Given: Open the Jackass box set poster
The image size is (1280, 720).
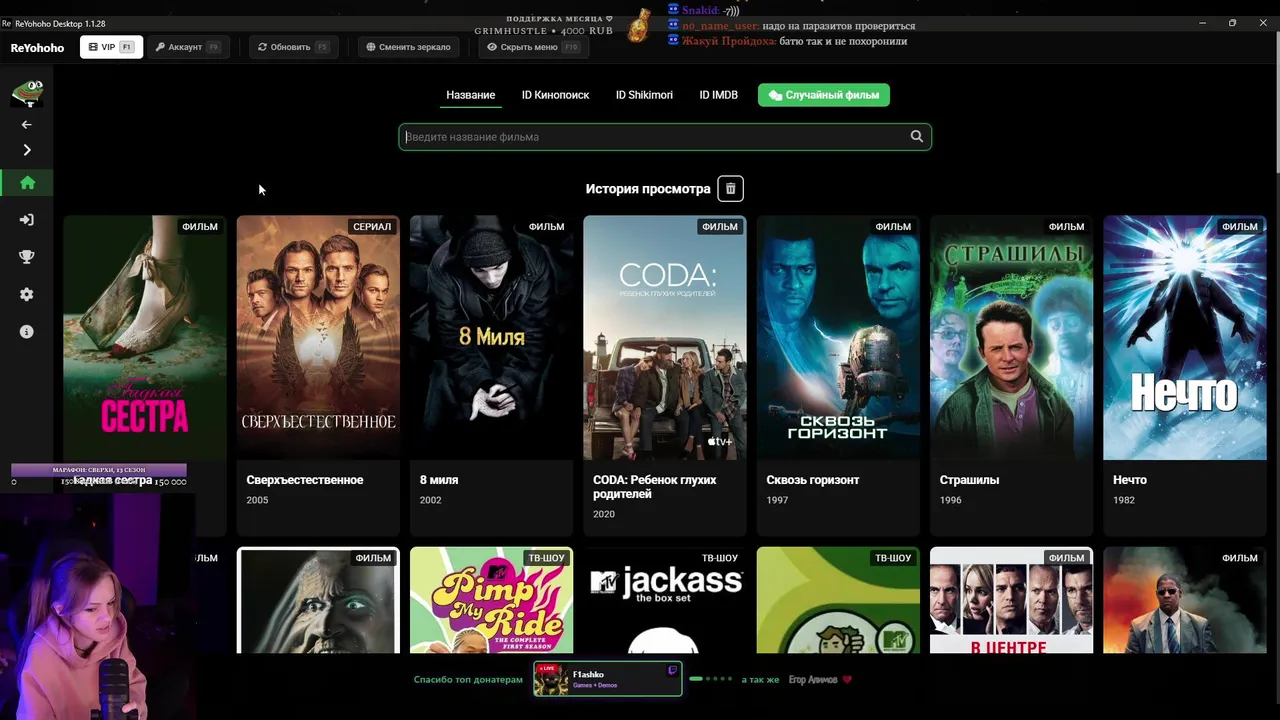Looking at the screenshot, I should coord(665,600).
